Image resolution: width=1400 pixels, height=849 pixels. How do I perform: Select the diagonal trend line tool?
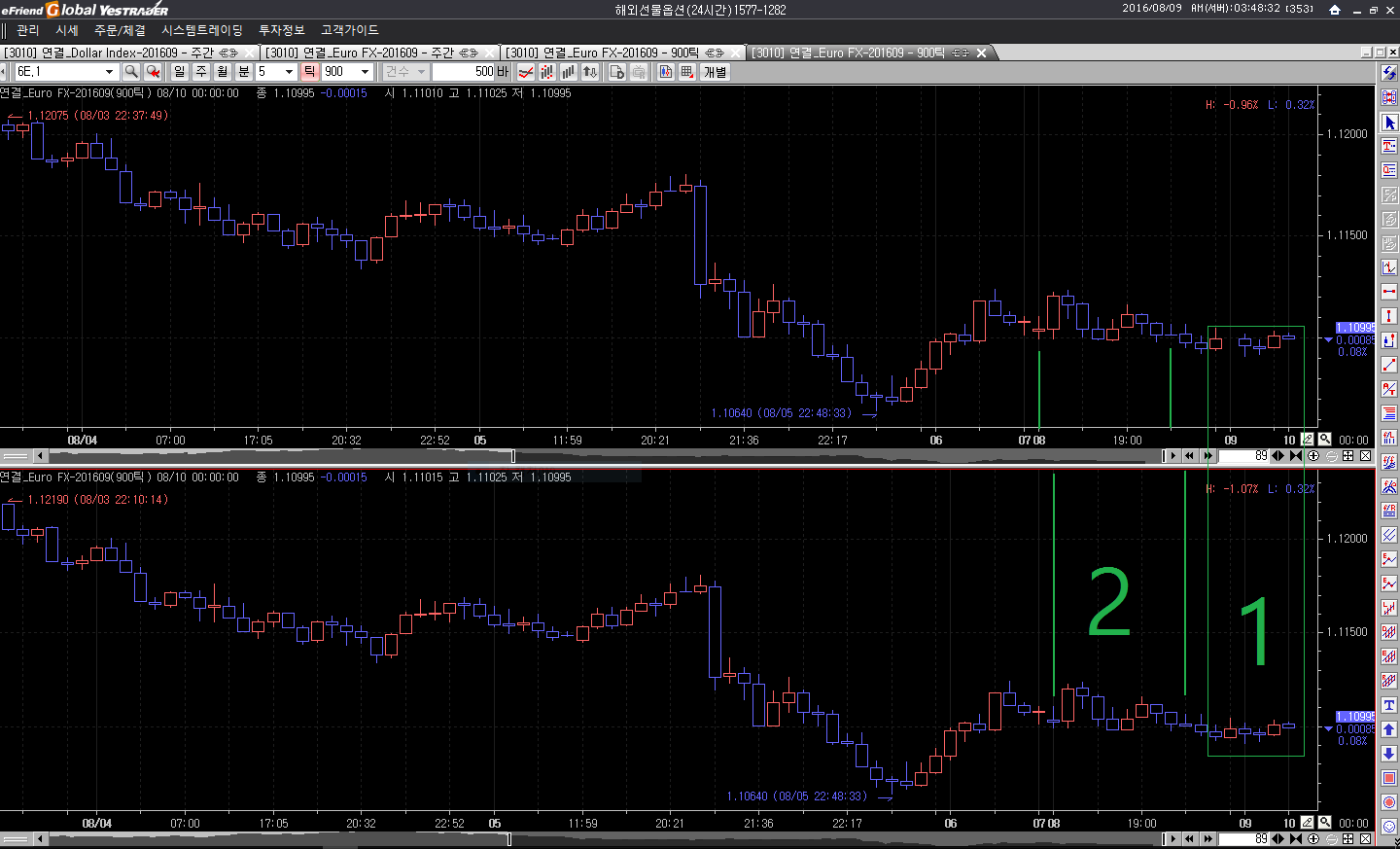(1389, 365)
